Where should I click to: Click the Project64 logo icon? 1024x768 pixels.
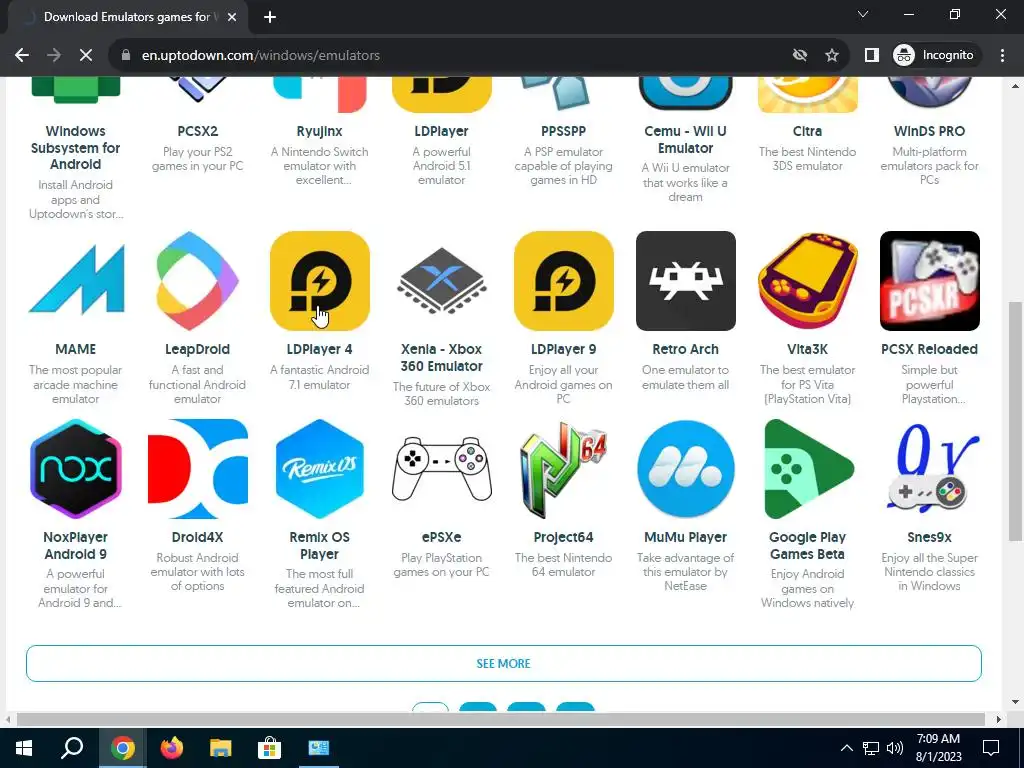[564, 469]
